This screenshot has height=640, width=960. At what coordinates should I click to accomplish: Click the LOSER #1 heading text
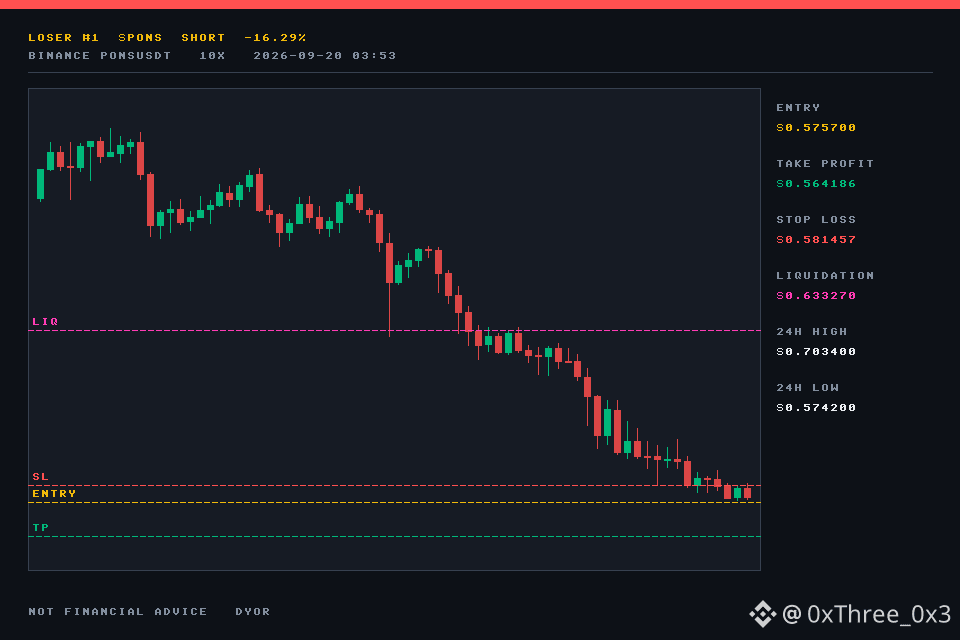tap(64, 37)
